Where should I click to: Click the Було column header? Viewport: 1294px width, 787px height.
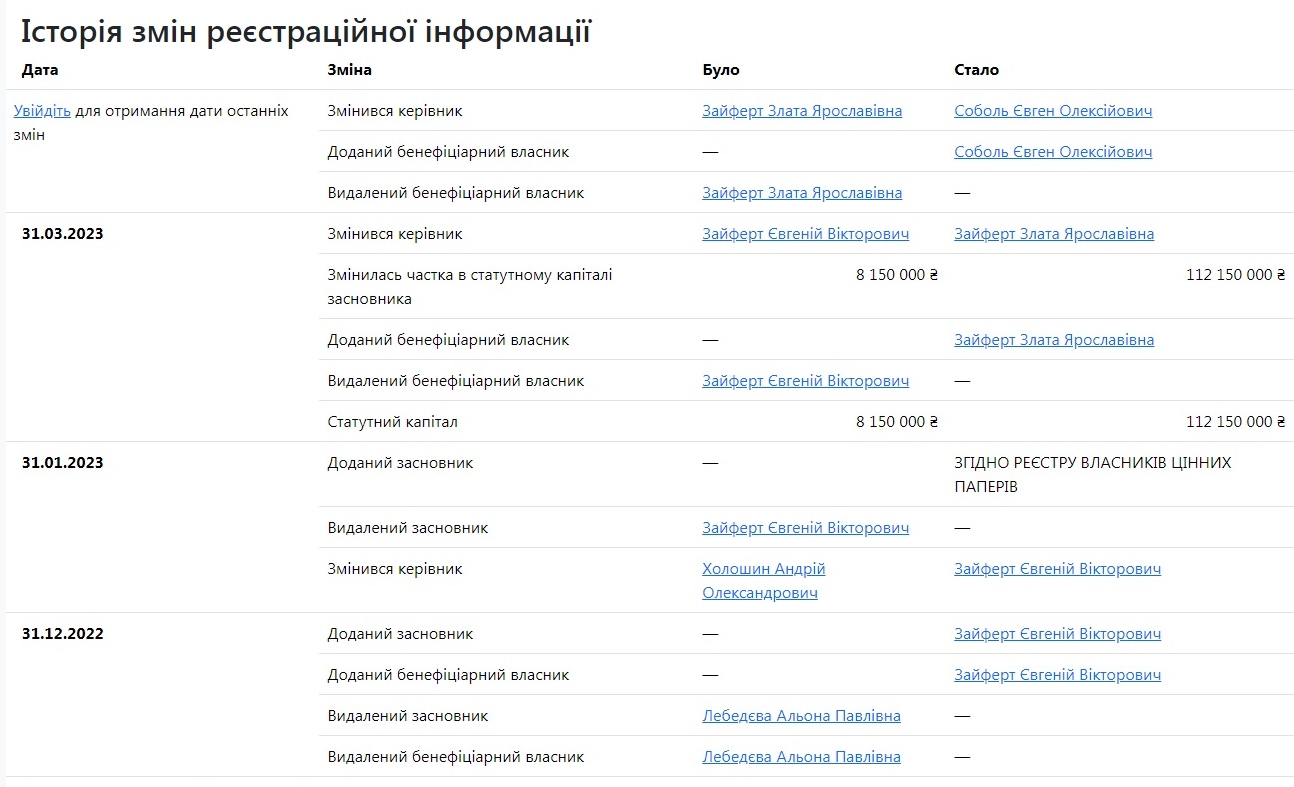point(721,70)
